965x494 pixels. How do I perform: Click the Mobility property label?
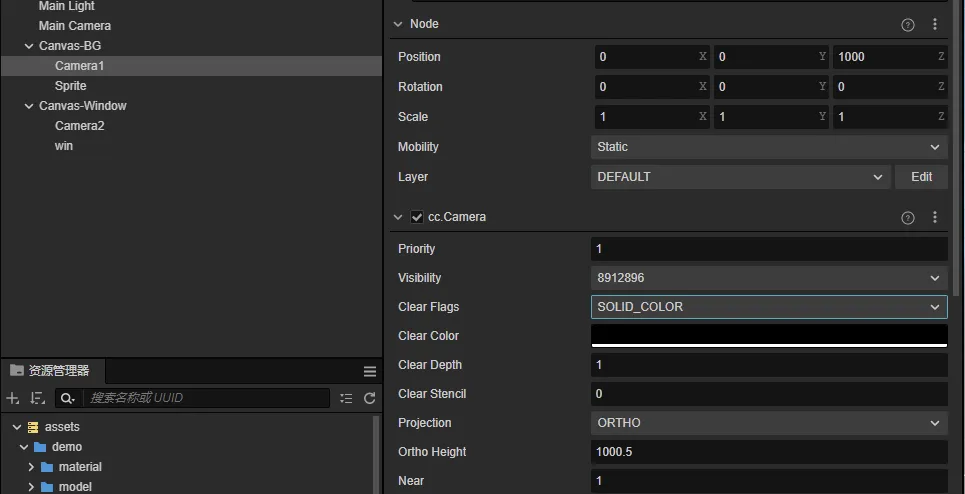click(418, 147)
